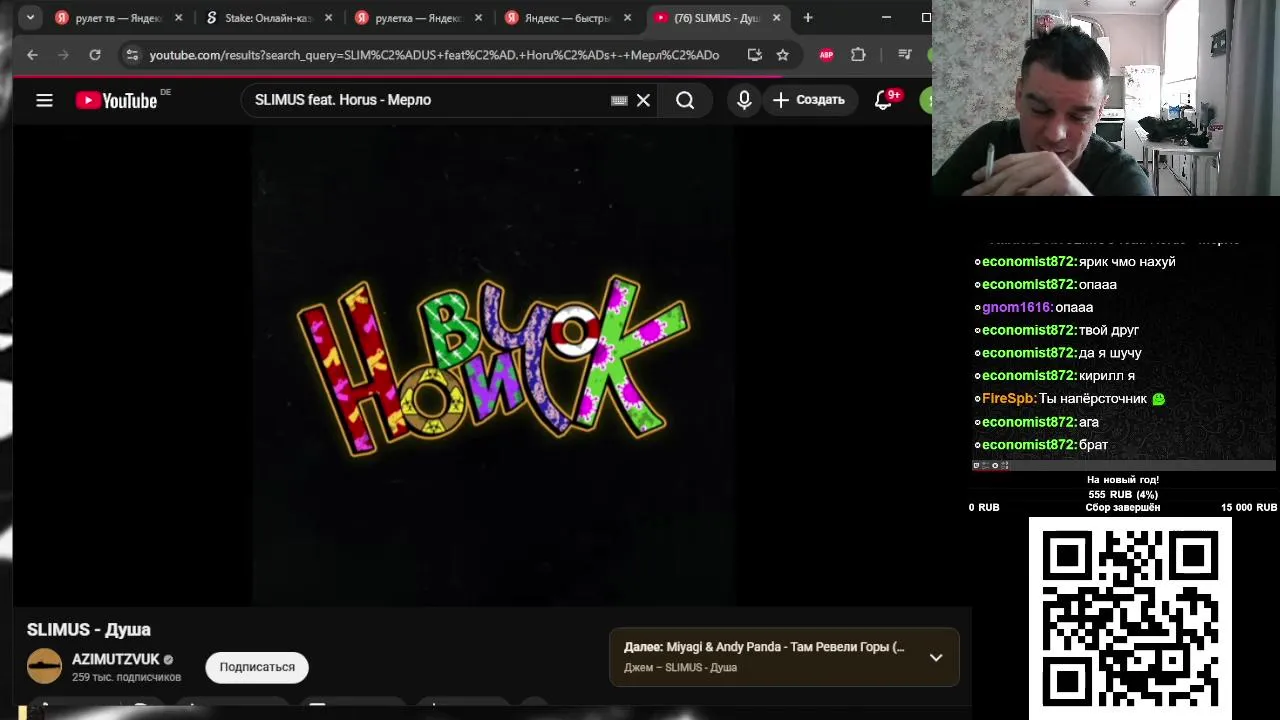
Task: Click next track Miyagi & Andy Panda title
Action: tap(786, 647)
